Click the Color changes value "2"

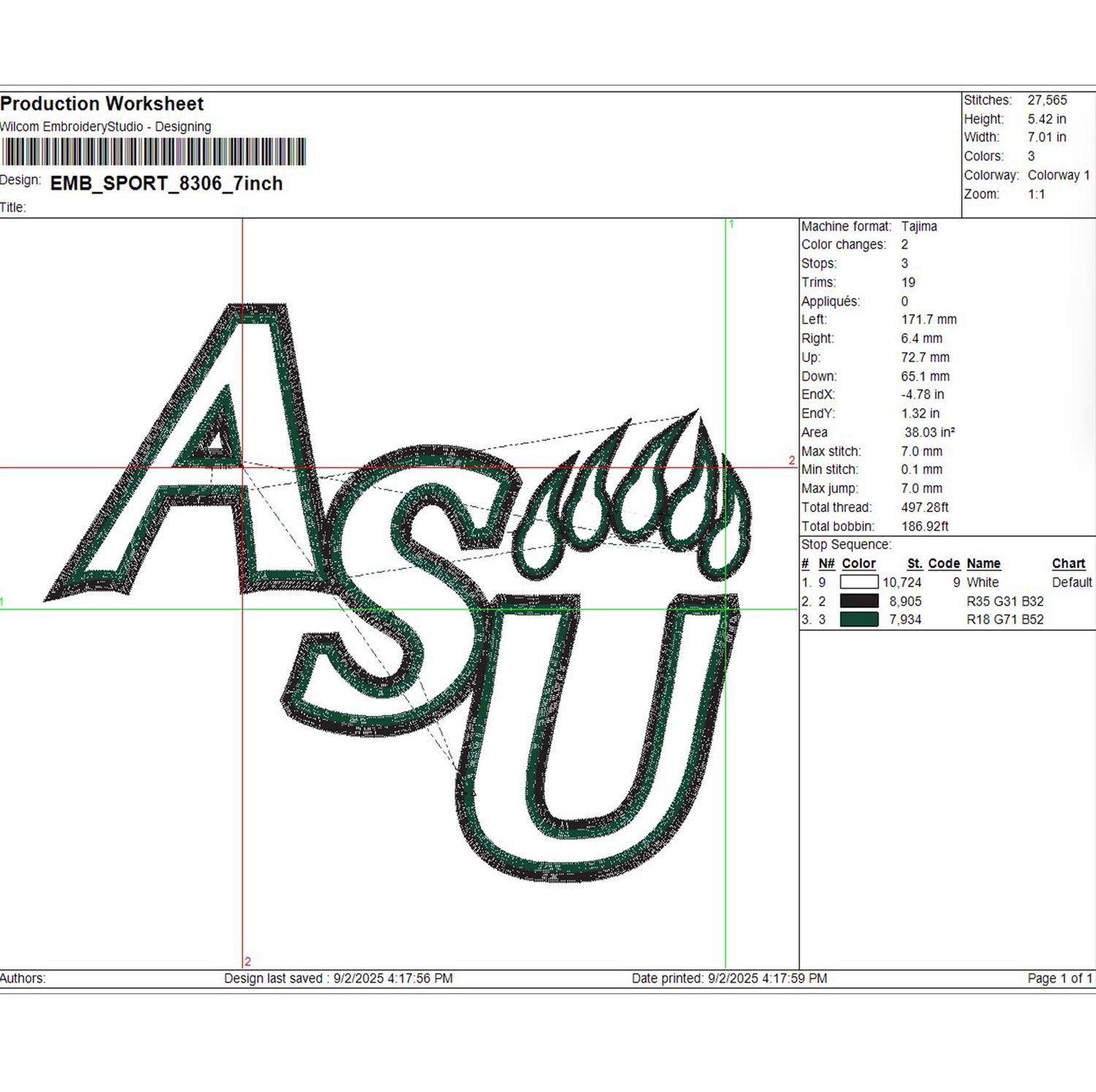(905, 245)
